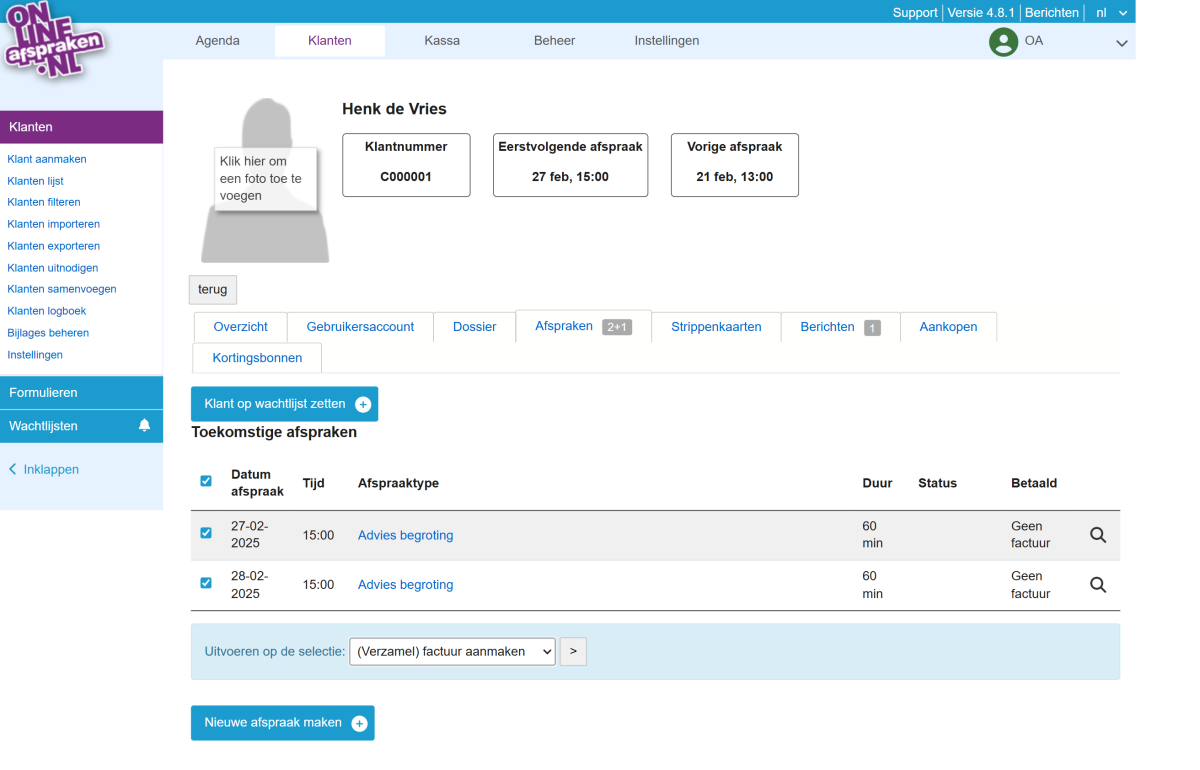
Task: Click the profile photo placeholder to add photo
Action: [x=265, y=180]
